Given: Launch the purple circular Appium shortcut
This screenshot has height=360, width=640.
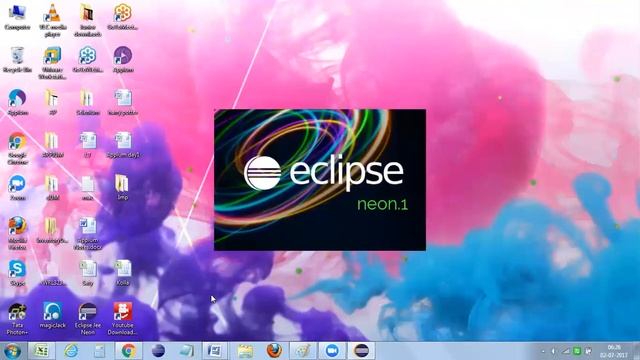Looking at the screenshot, I should [x=122, y=60].
